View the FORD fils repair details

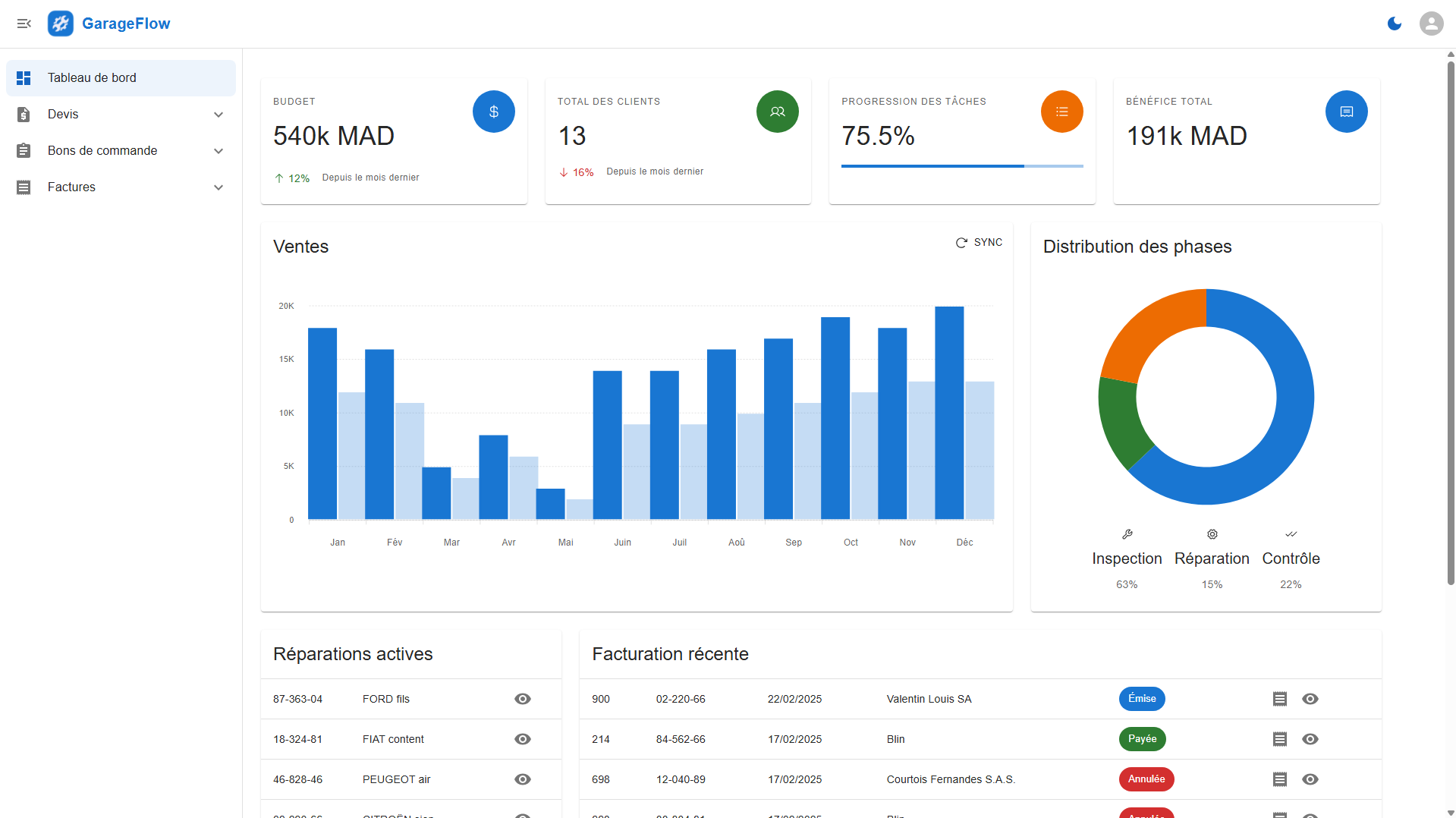522,699
